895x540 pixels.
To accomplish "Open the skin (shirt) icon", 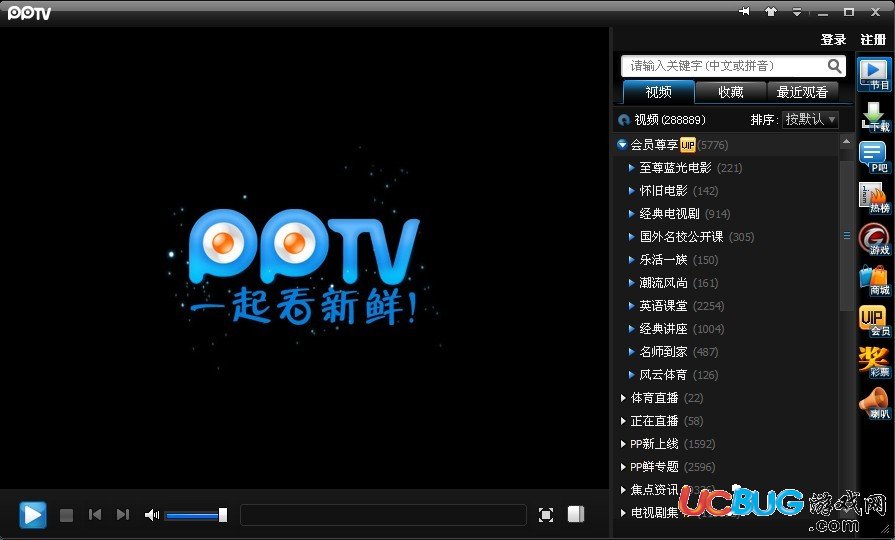I will click(771, 11).
